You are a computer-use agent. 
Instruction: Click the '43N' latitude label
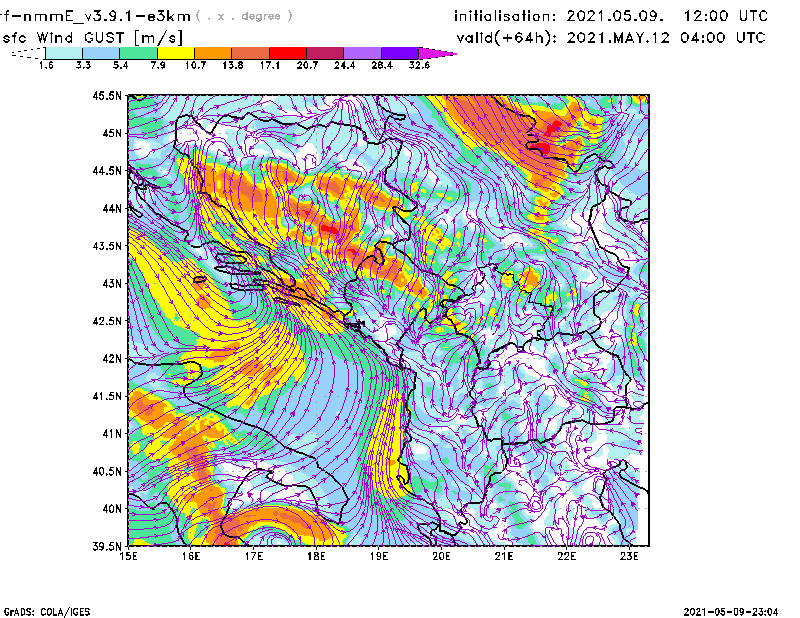point(112,283)
